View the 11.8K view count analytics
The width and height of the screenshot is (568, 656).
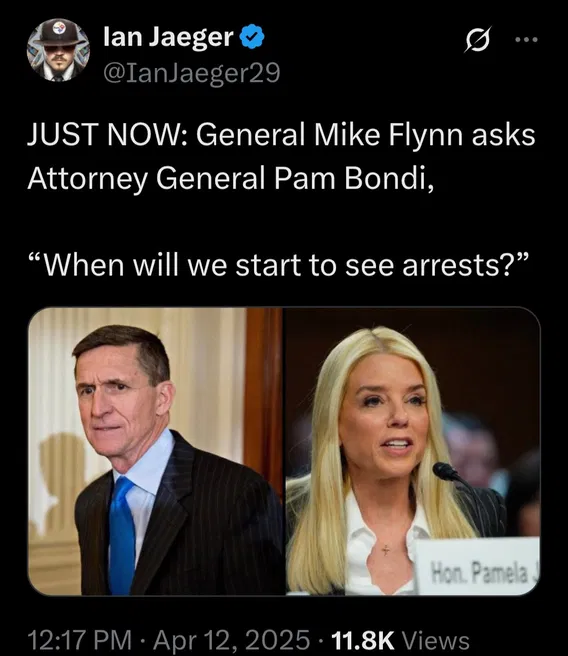(362, 640)
